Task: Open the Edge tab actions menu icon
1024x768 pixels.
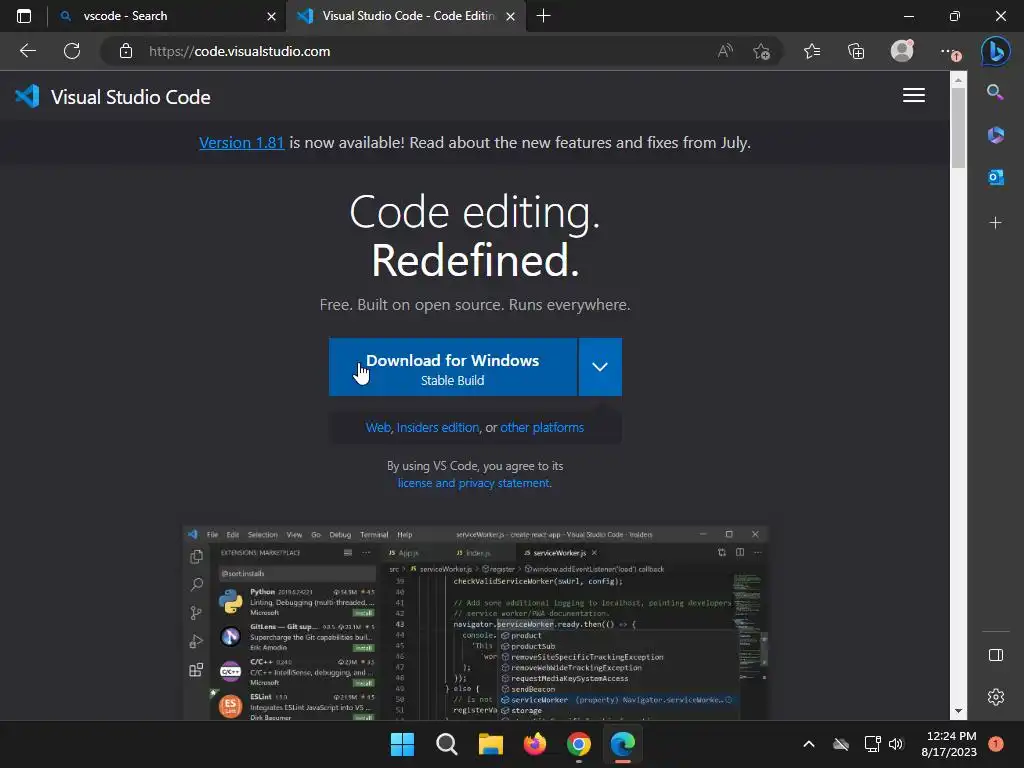Action: (x=24, y=16)
